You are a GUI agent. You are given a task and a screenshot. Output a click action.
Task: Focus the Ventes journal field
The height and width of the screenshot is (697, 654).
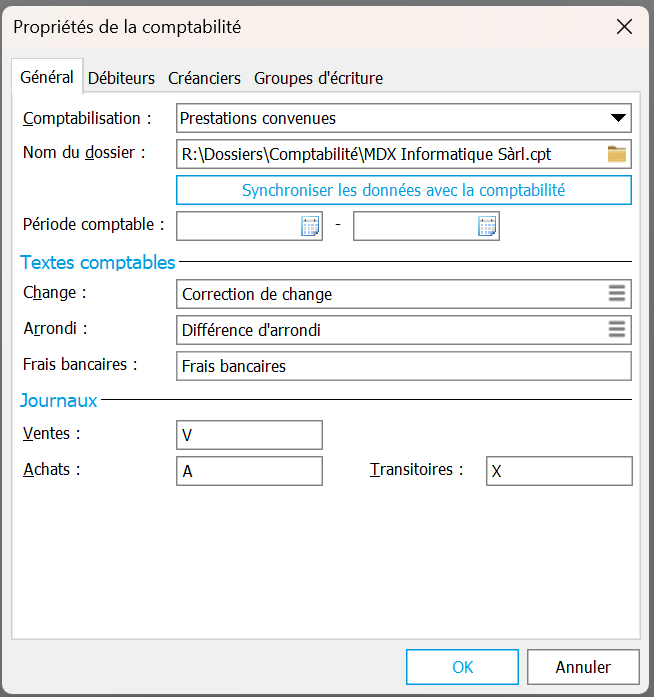tap(248, 435)
